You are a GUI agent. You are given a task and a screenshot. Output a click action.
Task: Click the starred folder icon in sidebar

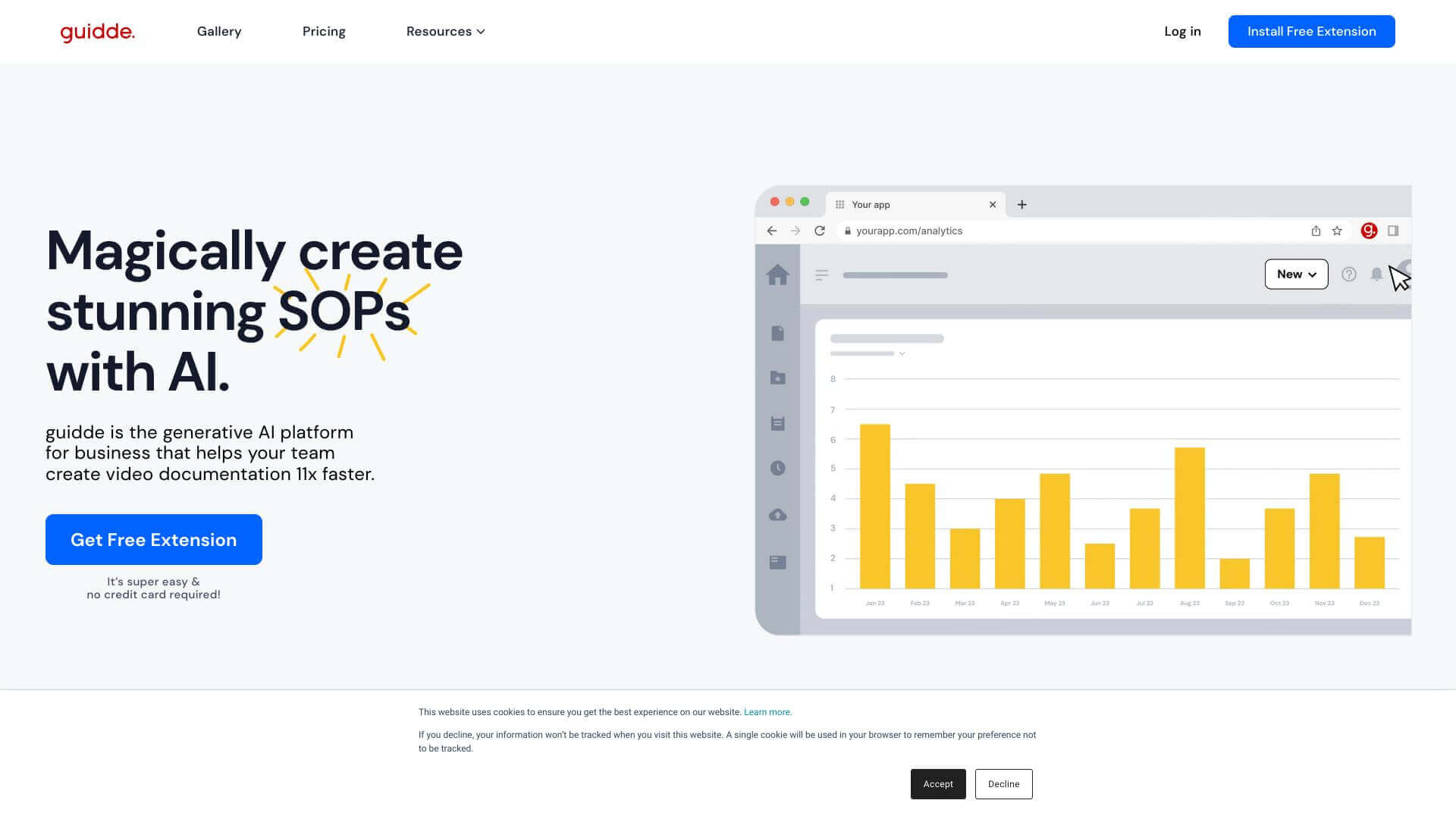pyautogui.click(x=777, y=378)
